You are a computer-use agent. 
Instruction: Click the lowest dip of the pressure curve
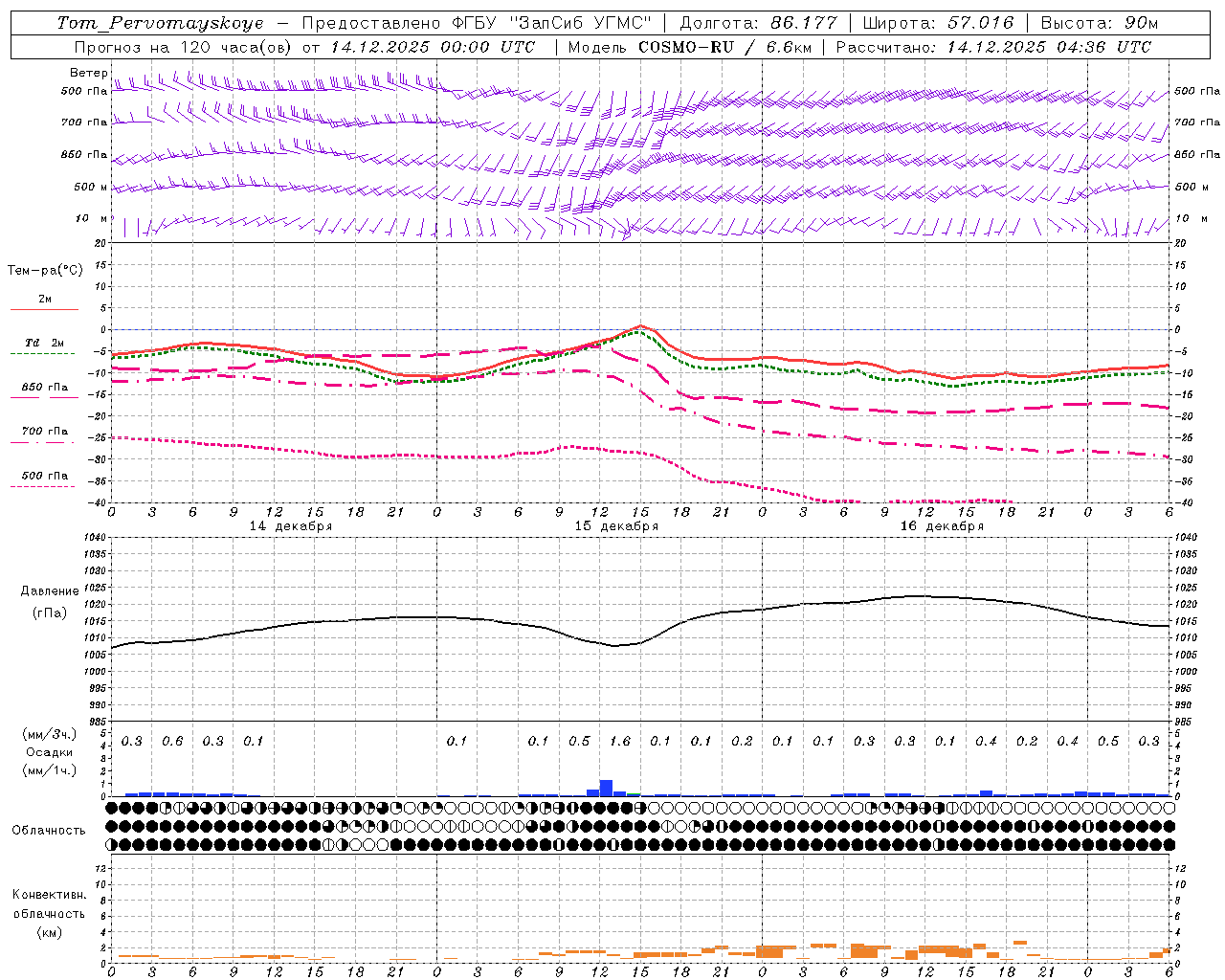pyautogui.click(x=615, y=646)
